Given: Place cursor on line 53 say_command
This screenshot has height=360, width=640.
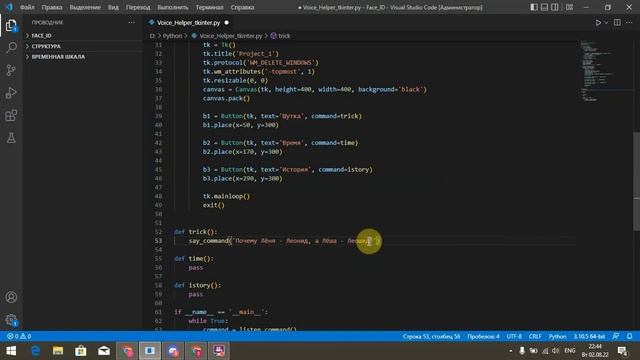Looking at the screenshot, I should (209, 241).
